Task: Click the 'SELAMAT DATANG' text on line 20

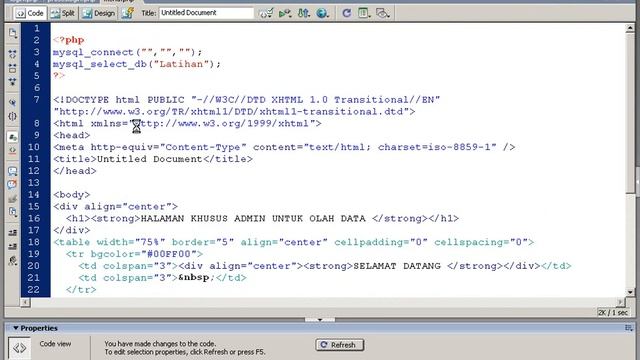Action: (x=397, y=266)
